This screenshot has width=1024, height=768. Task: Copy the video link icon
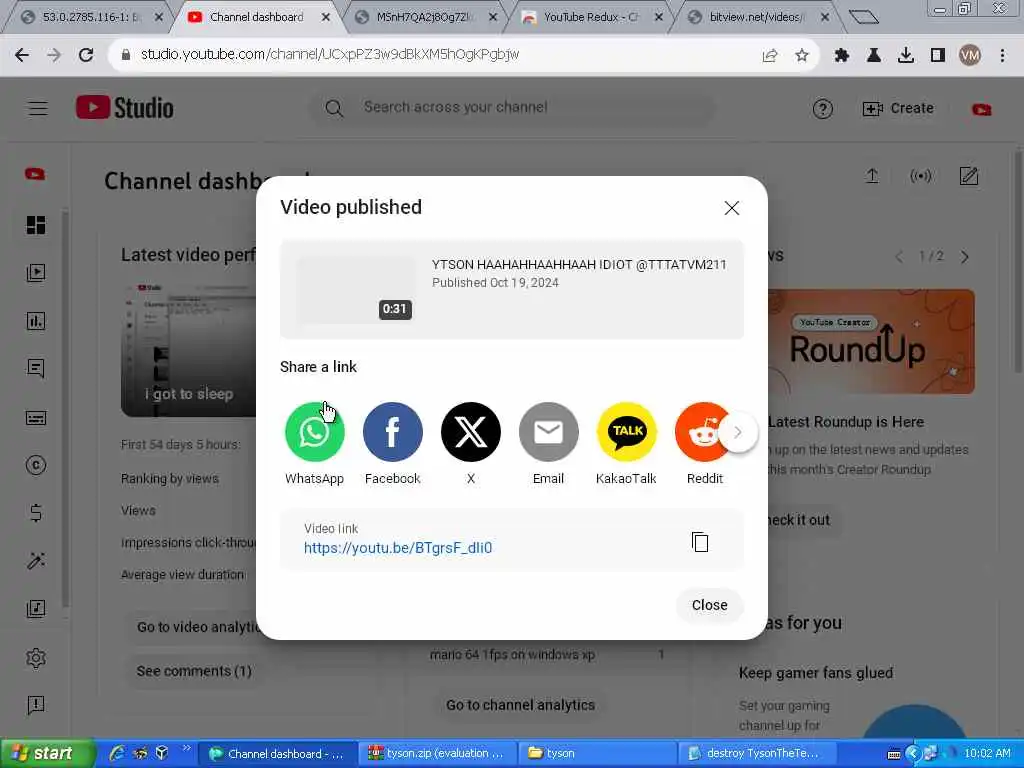click(700, 541)
